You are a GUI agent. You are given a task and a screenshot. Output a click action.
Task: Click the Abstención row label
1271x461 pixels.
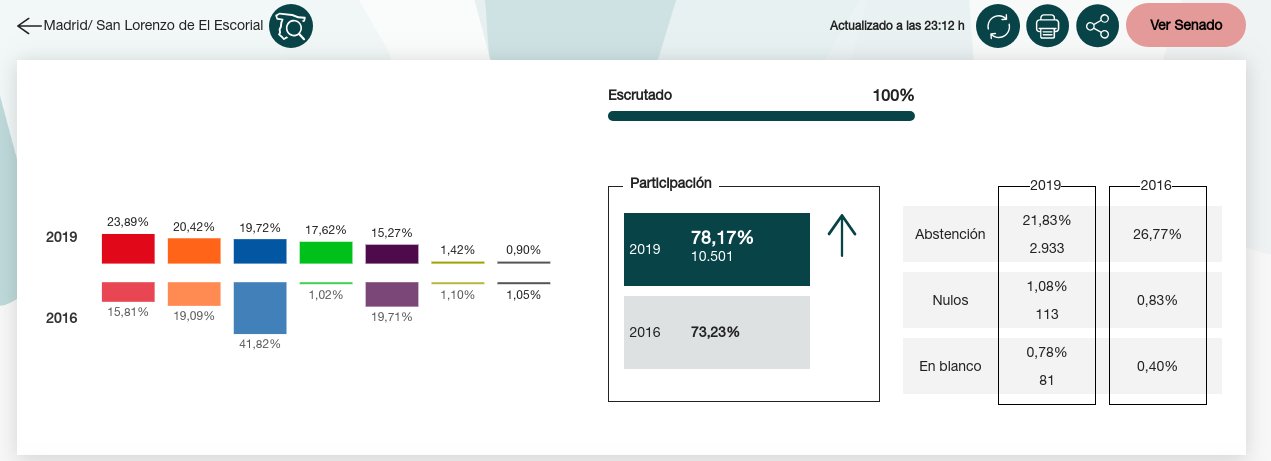[950, 234]
